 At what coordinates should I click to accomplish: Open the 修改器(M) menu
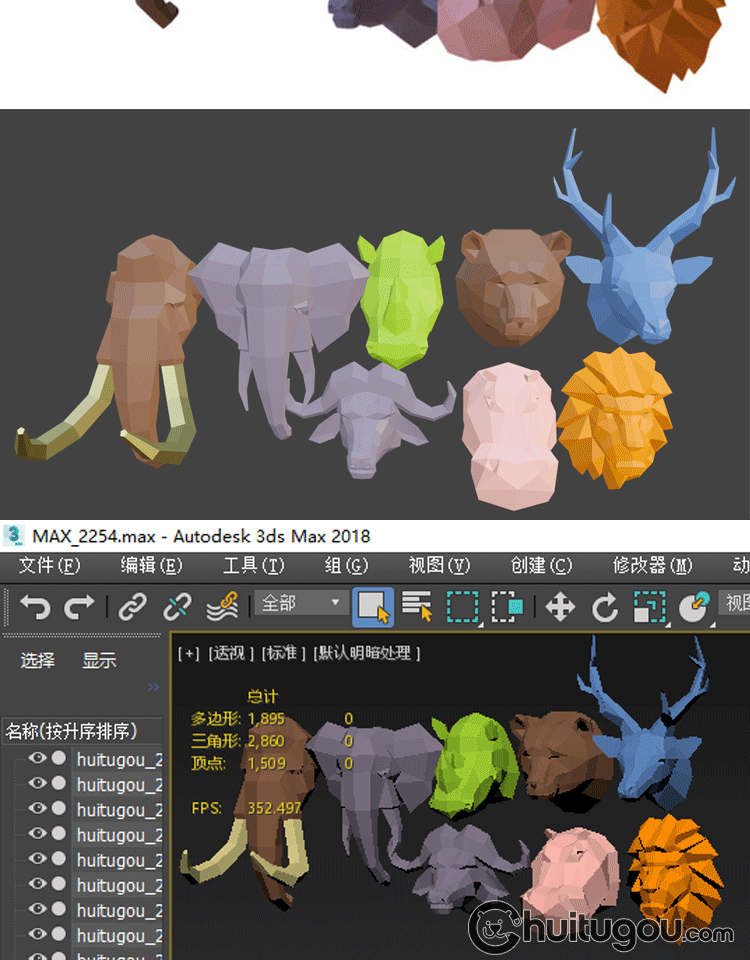point(652,566)
